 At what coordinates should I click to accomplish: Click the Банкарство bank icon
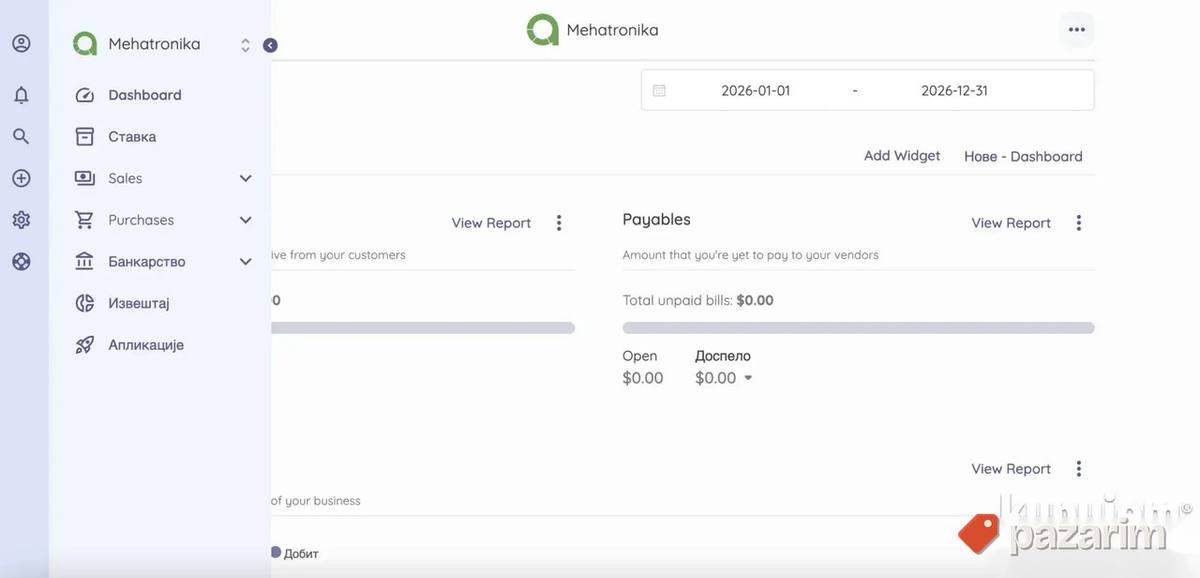85,261
